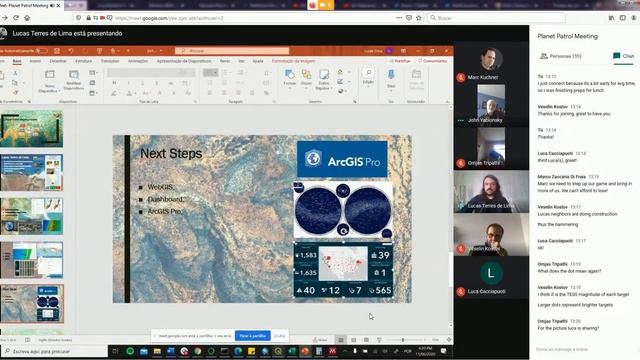Fit slide to current window
Screen dimensions: 640x360
click(x=449, y=340)
